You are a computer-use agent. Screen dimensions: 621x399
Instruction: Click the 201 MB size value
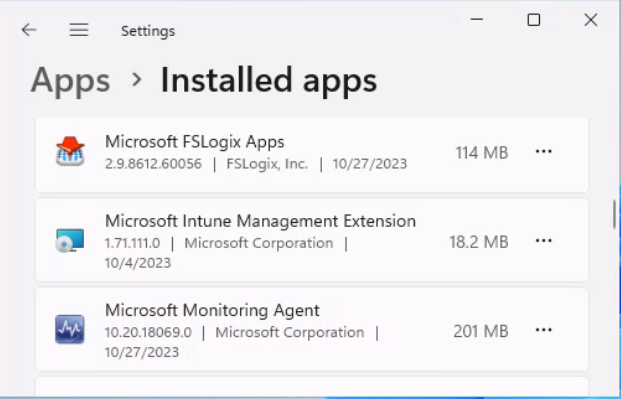(x=481, y=331)
